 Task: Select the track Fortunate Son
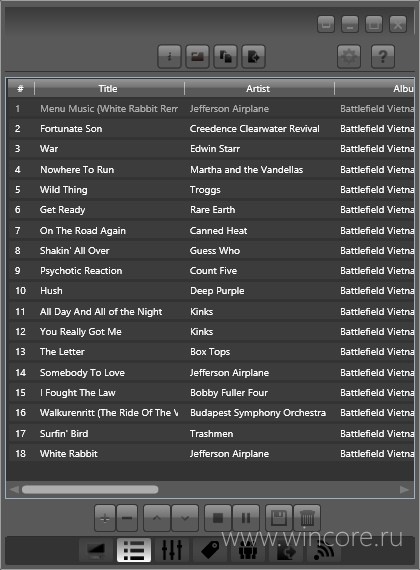coord(211,129)
